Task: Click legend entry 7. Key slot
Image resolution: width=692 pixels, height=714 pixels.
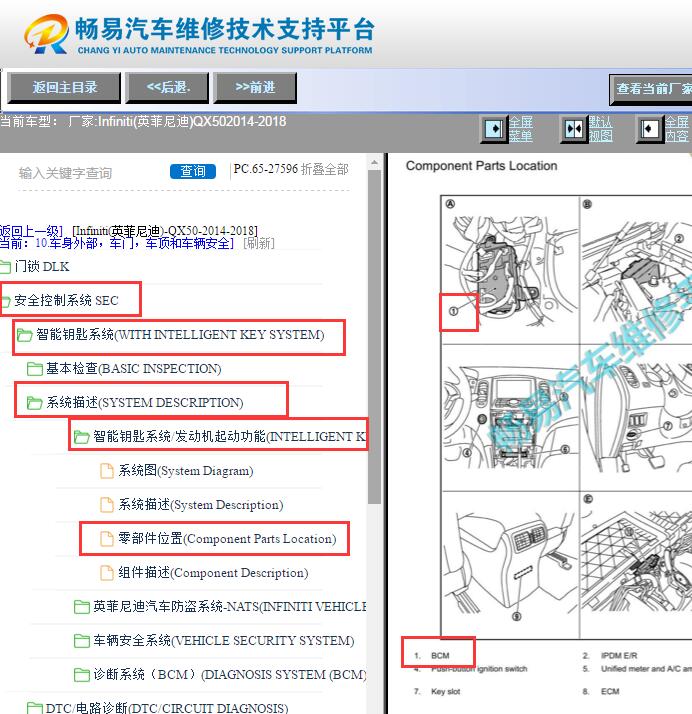Action: tap(437, 692)
